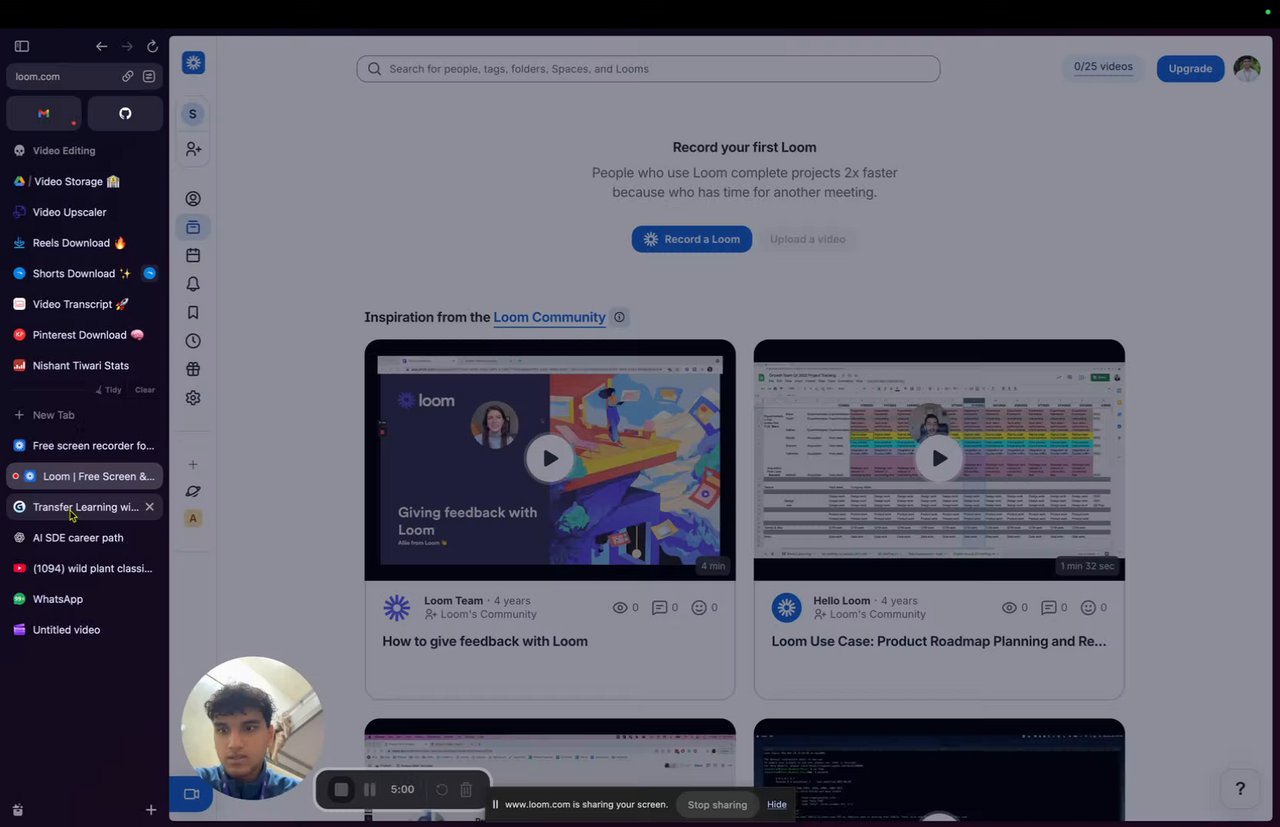Click Upload a video button
1280x827 pixels.
tap(808, 239)
